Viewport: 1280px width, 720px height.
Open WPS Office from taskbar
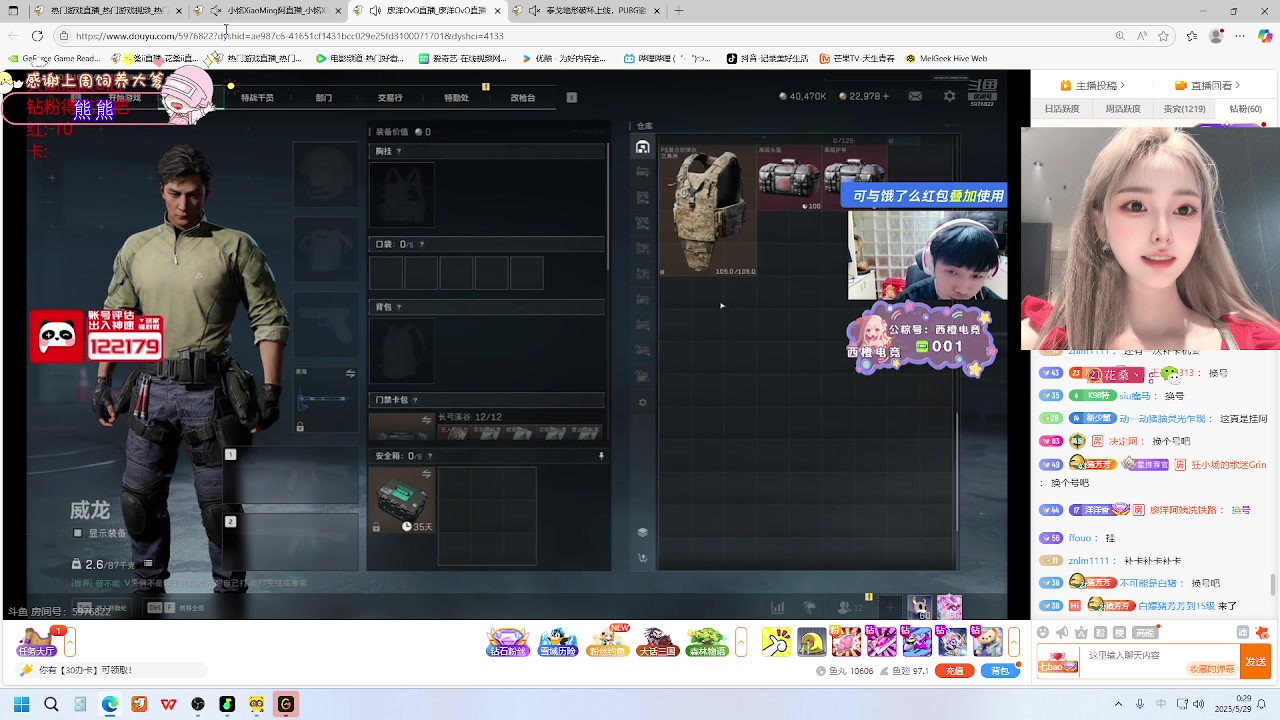point(169,705)
